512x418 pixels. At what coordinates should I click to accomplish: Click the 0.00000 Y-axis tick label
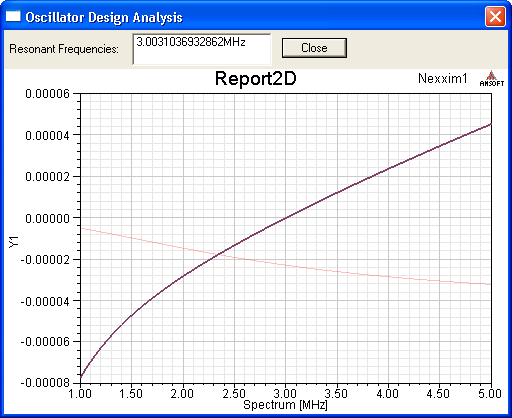(48, 219)
